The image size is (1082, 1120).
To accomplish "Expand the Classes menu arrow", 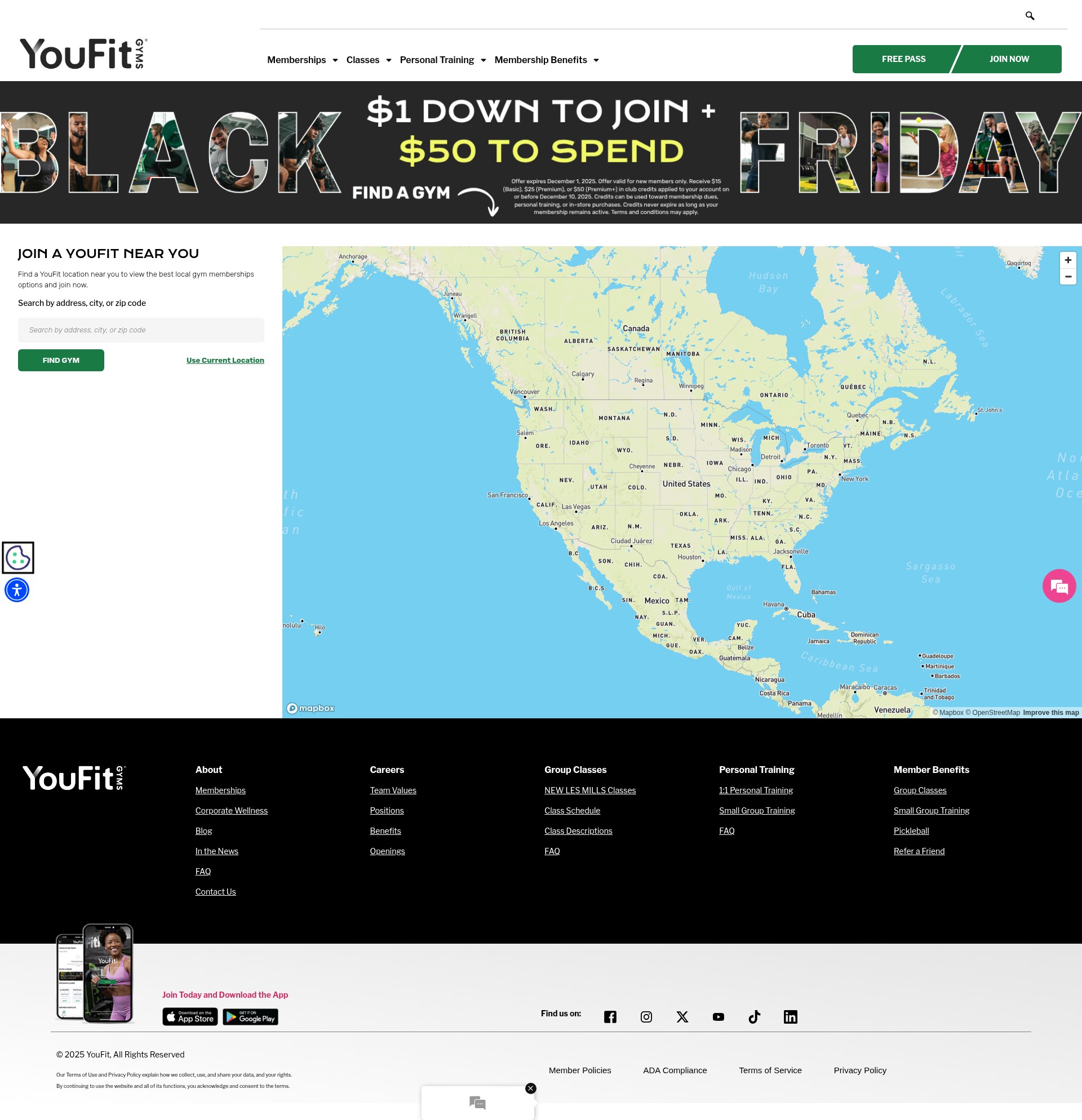I will tap(389, 60).
